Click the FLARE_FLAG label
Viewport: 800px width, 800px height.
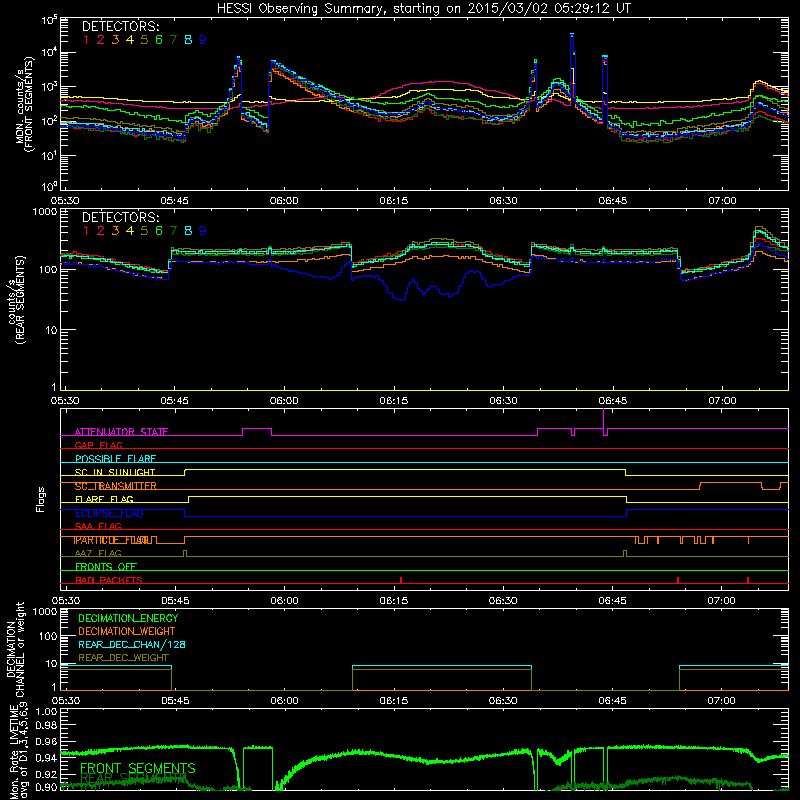[x=104, y=499]
